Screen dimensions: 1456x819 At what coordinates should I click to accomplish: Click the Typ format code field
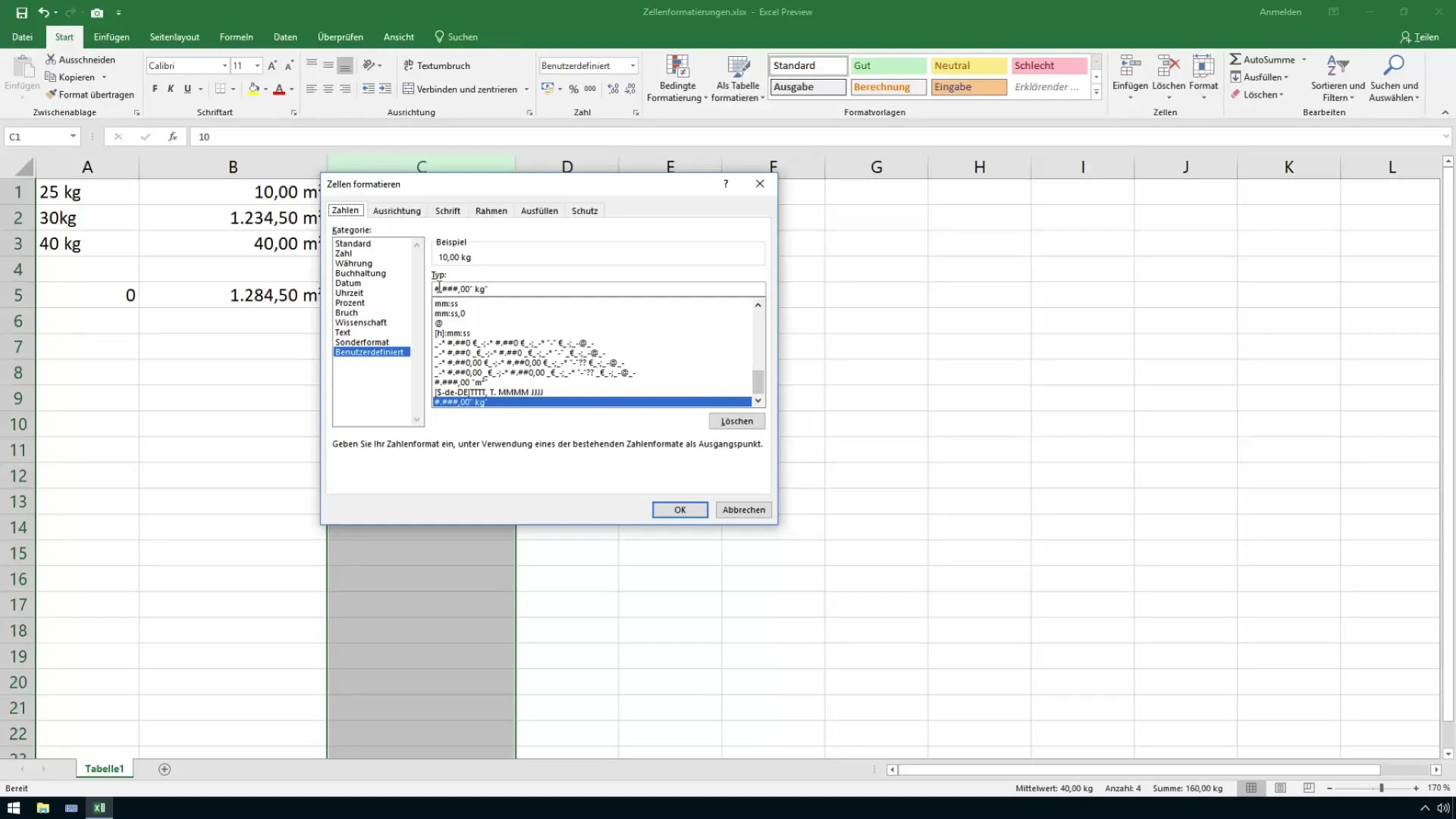tap(598, 289)
